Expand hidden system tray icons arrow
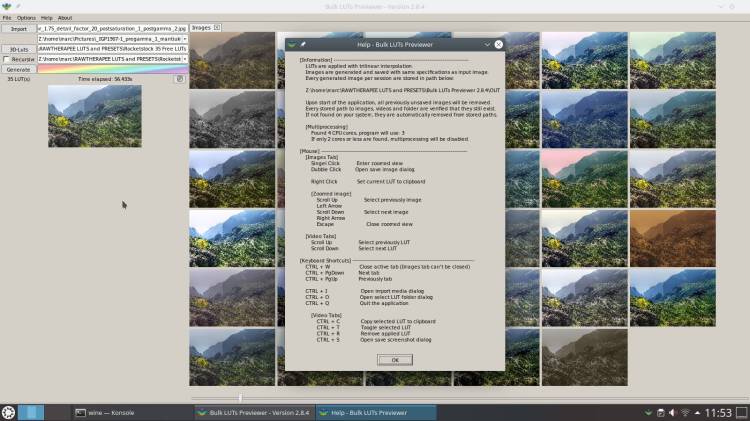Image resolution: width=750 pixels, height=421 pixels. [x=697, y=412]
